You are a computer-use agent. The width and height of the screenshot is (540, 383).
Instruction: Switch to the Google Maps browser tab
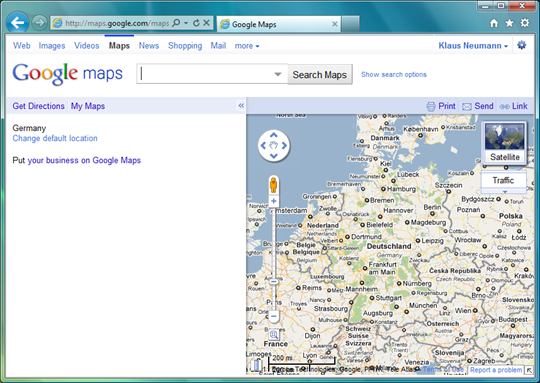coord(279,24)
